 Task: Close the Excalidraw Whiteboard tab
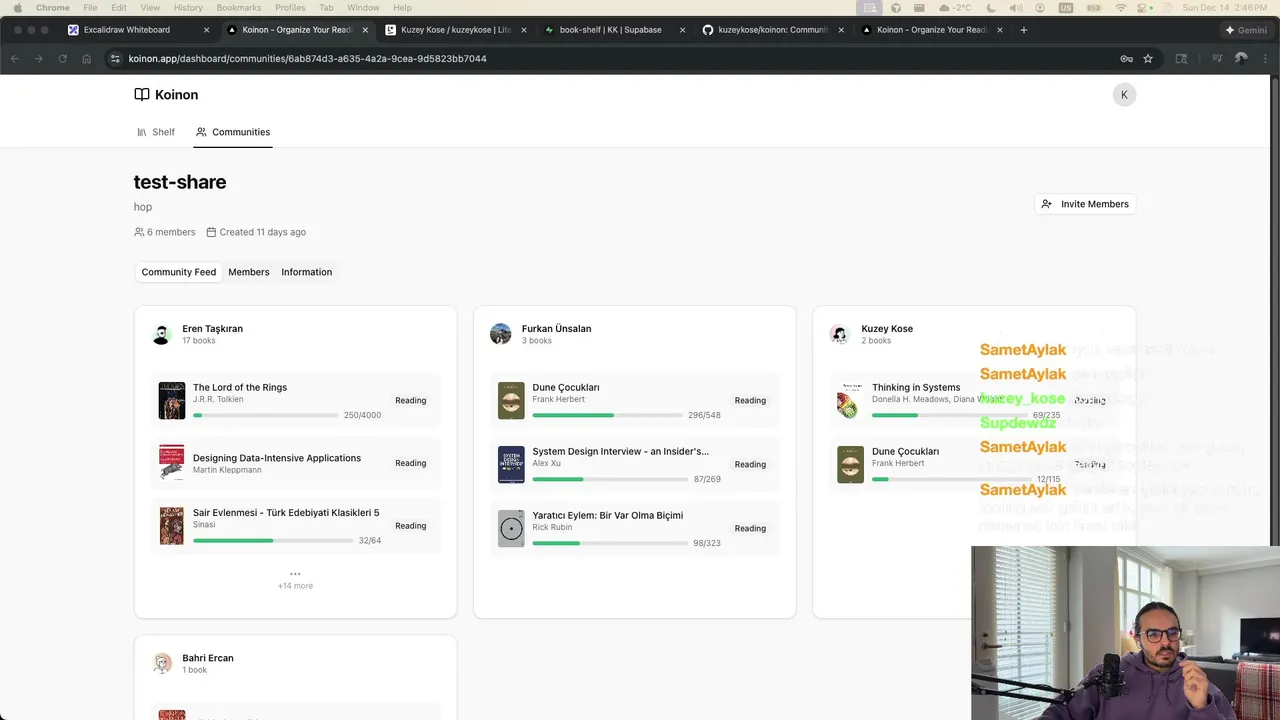click(206, 30)
